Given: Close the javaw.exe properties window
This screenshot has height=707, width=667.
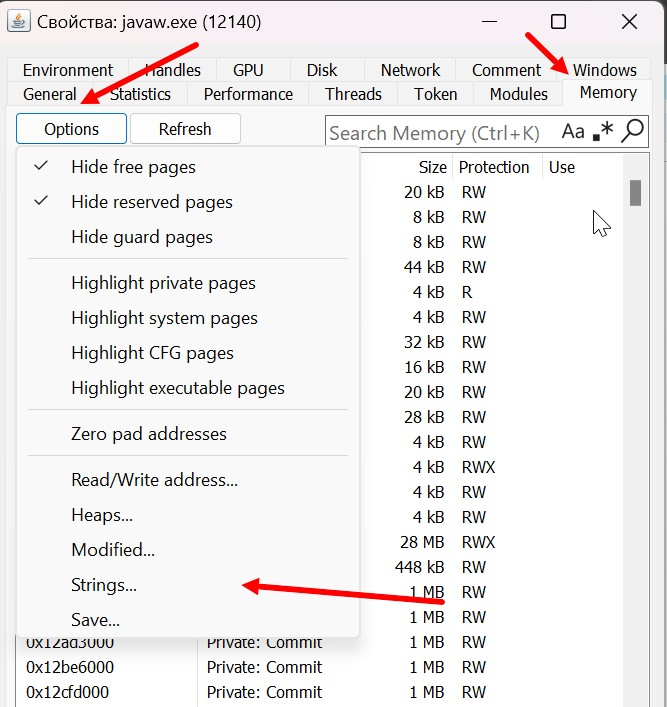Looking at the screenshot, I should tap(629, 21).
